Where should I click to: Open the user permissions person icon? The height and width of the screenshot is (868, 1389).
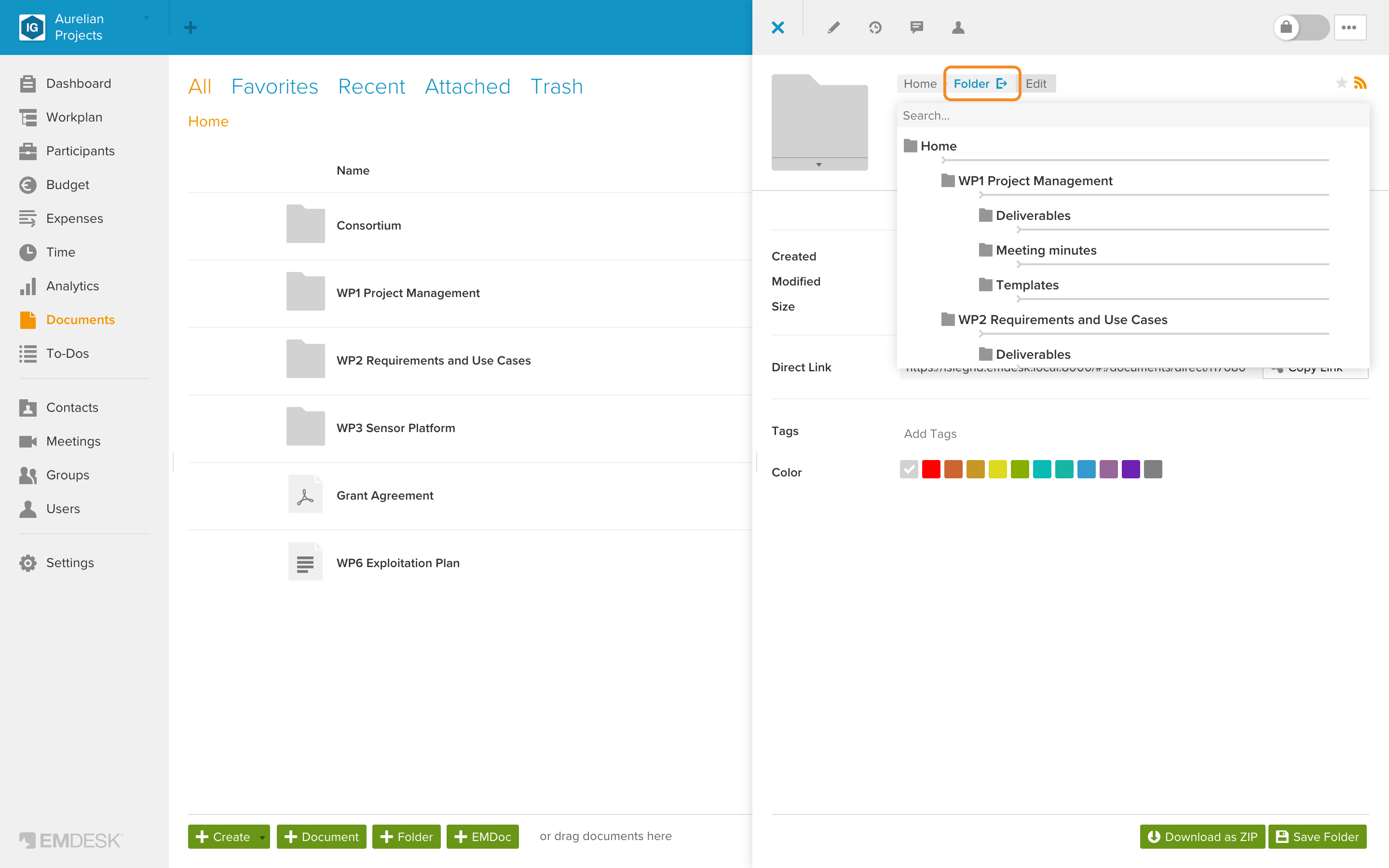[958, 27]
